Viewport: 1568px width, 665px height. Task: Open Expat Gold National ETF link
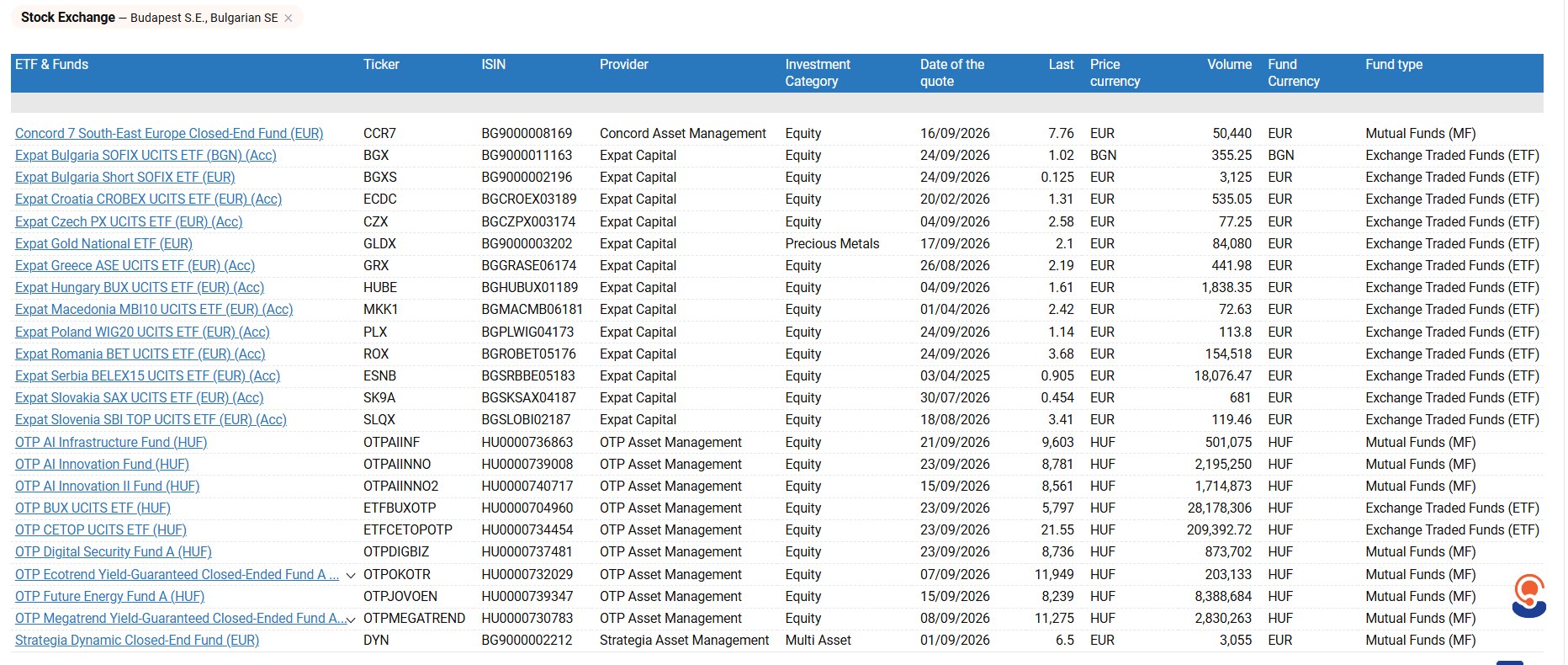pyautogui.click(x=103, y=243)
